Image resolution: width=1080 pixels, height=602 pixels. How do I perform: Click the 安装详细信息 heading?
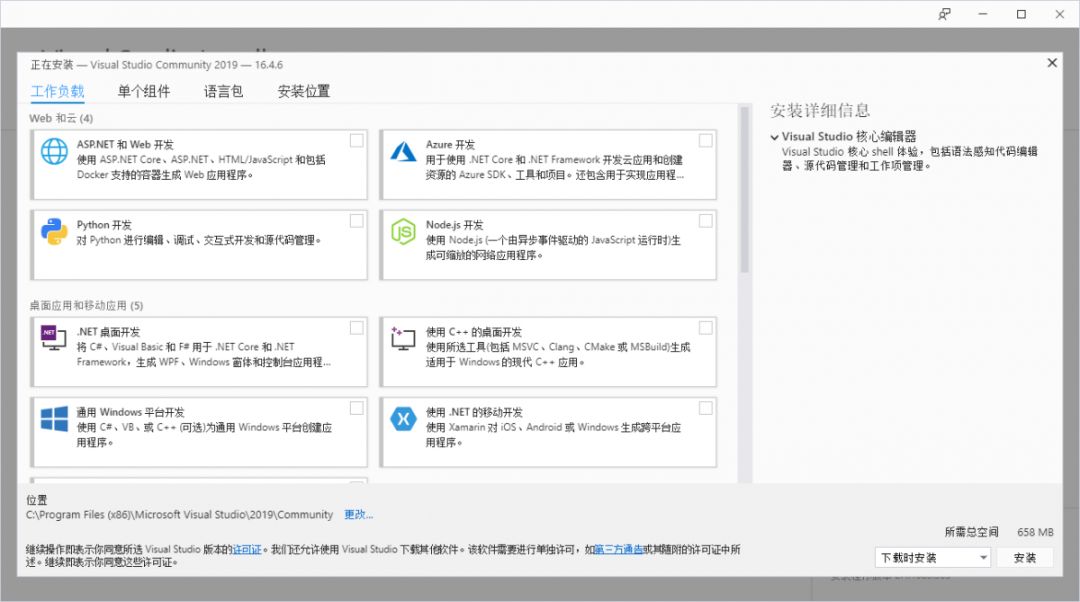tap(820, 110)
